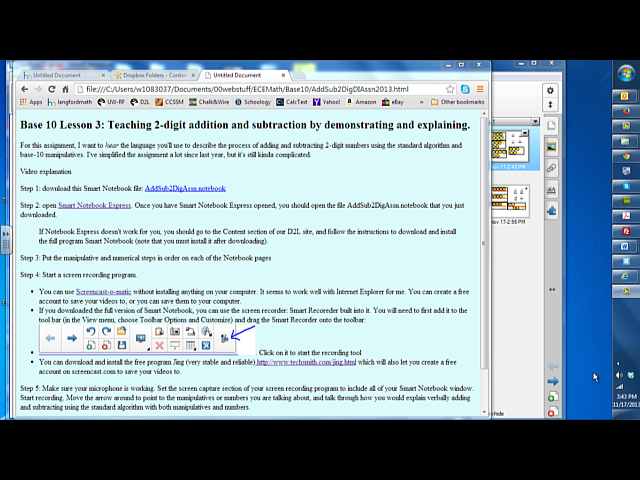Image resolution: width=640 pixels, height=480 pixels.
Task: Open the Smart Notebook Page Sorter tab icon
Action: point(551,125)
